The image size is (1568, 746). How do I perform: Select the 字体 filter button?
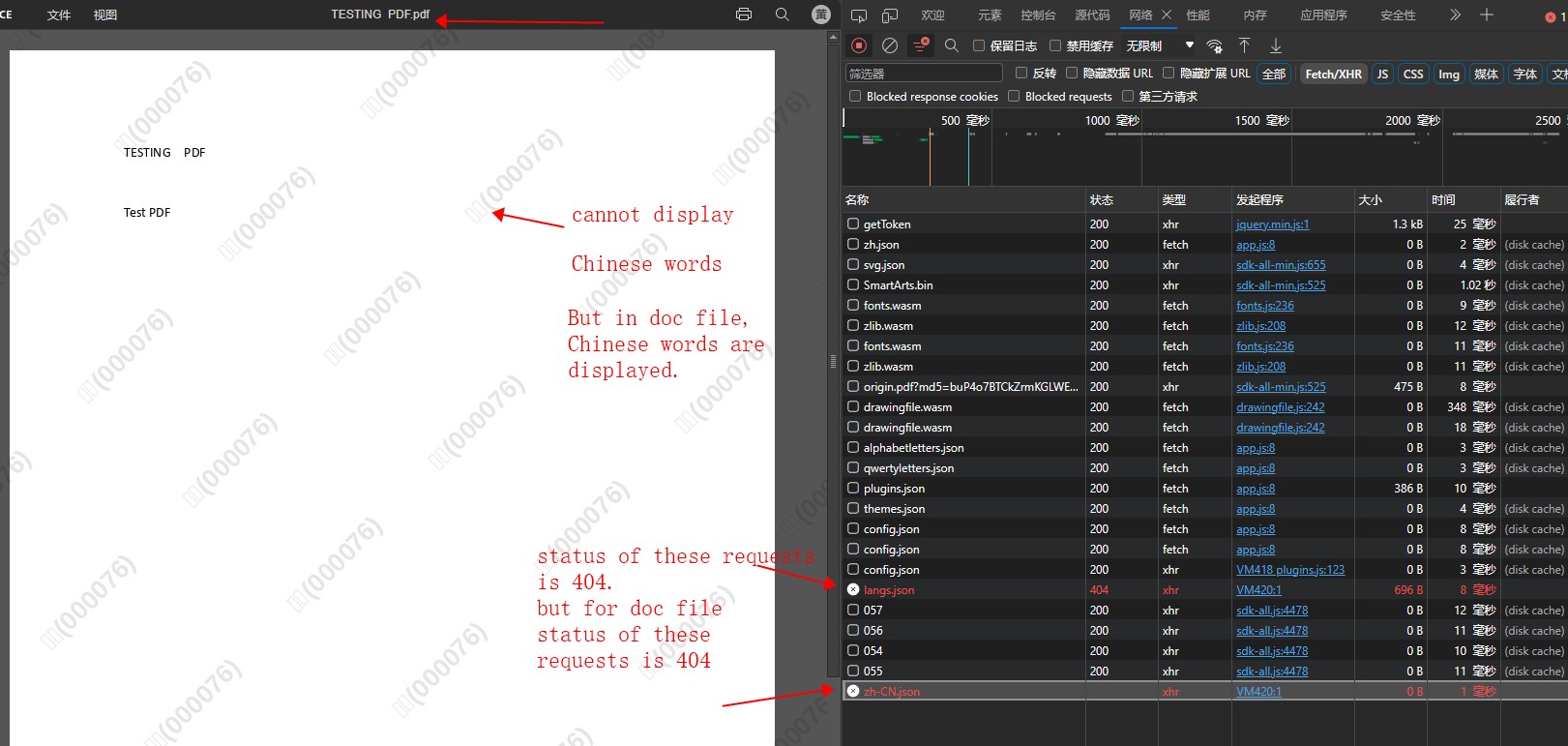tap(1525, 74)
